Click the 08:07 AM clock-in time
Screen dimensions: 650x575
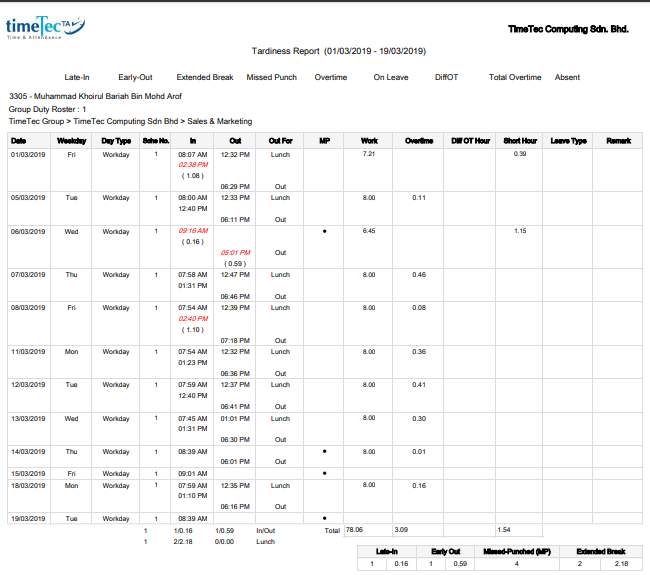(193, 155)
